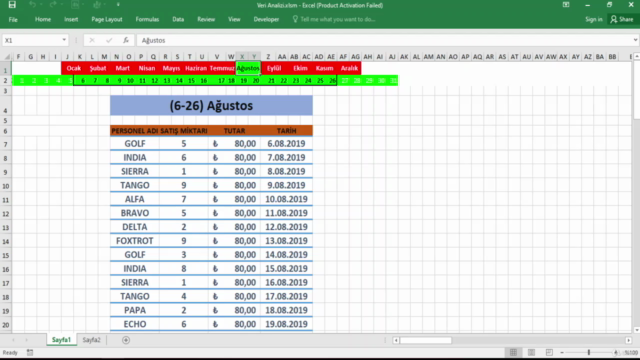Switch to Page Break Preview icon

click(x=549, y=352)
